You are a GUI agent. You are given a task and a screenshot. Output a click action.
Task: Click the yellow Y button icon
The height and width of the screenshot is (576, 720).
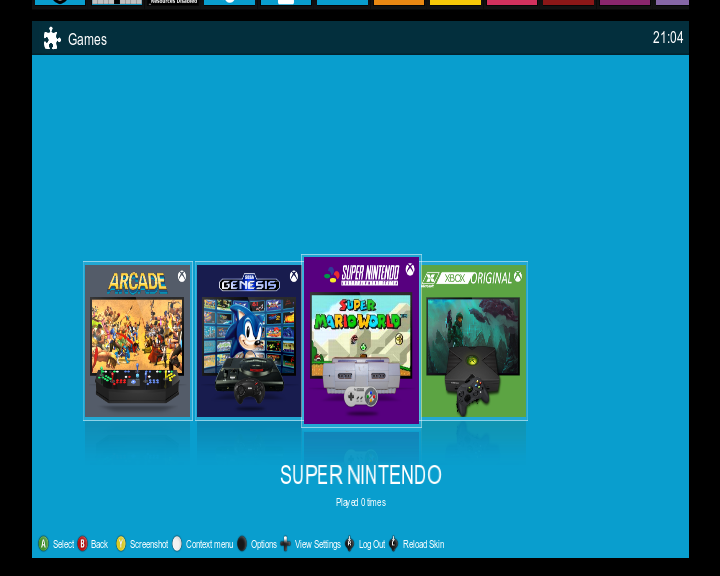click(x=121, y=544)
